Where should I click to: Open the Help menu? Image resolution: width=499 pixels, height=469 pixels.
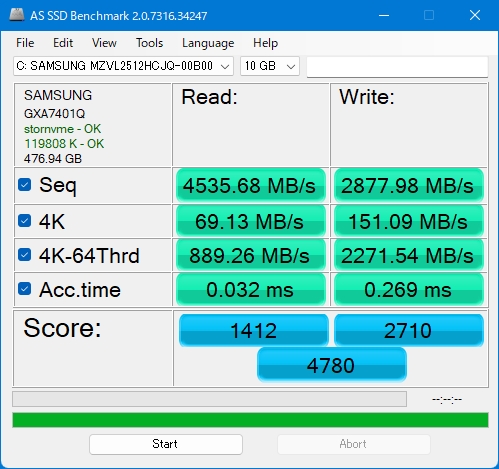pos(265,43)
